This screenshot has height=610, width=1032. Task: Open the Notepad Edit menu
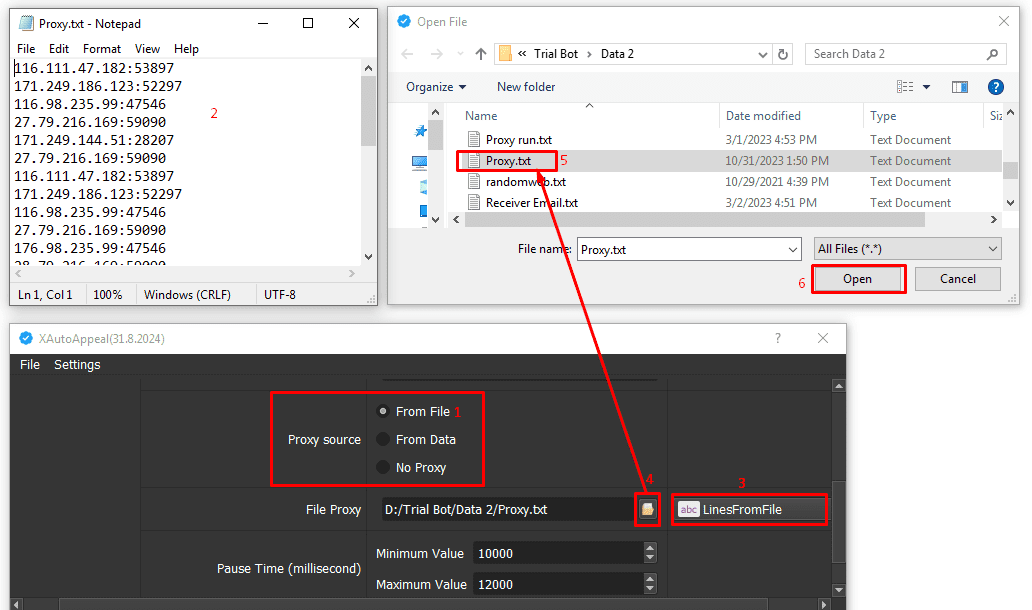(x=59, y=49)
